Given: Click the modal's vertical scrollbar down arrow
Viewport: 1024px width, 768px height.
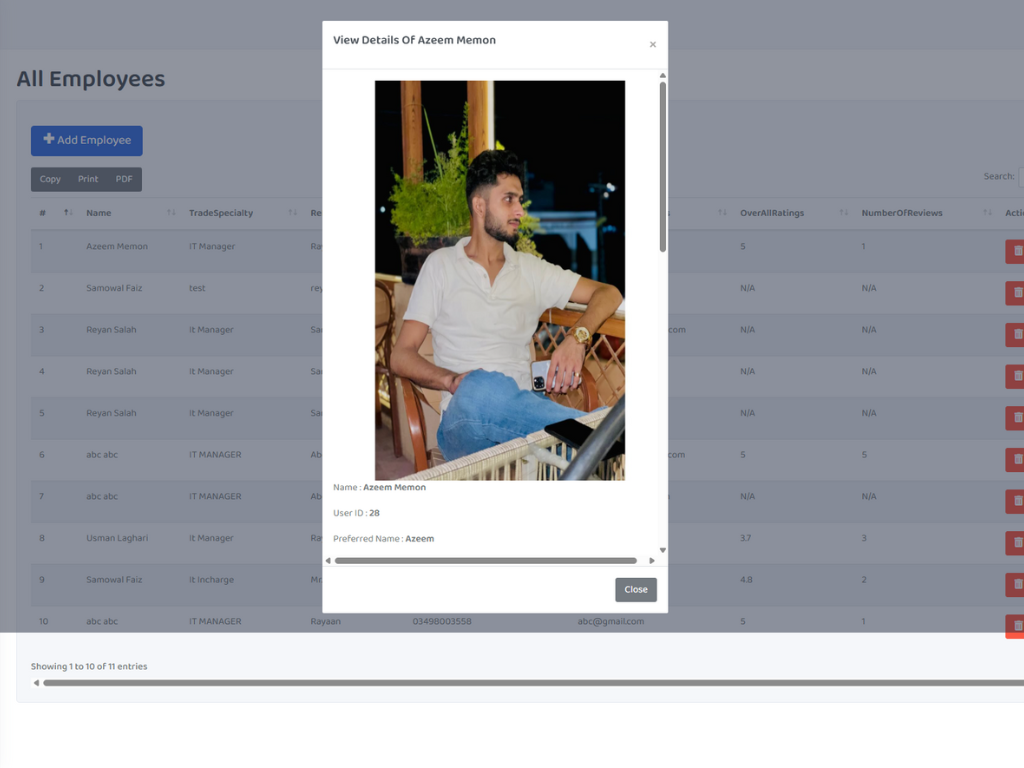Looking at the screenshot, I should pos(662,550).
